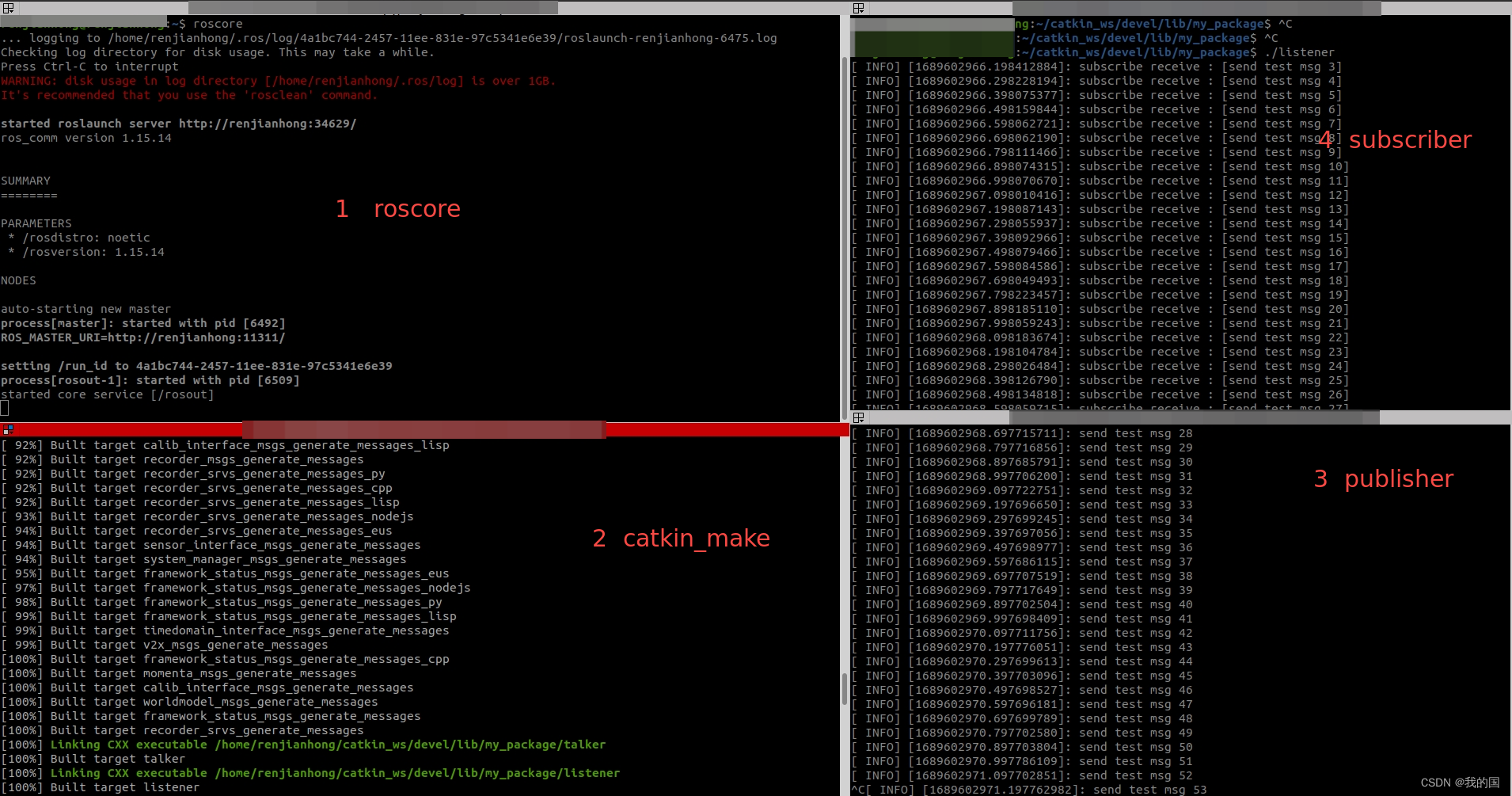Click 'Built target recorder_srvs_generate_messages_nodejs' line
The height and width of the screenshot is (796, 1512).
207,516
